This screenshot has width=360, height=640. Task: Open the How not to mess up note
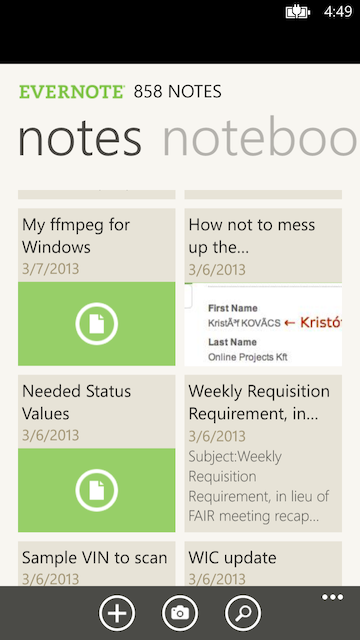[252, 236]
